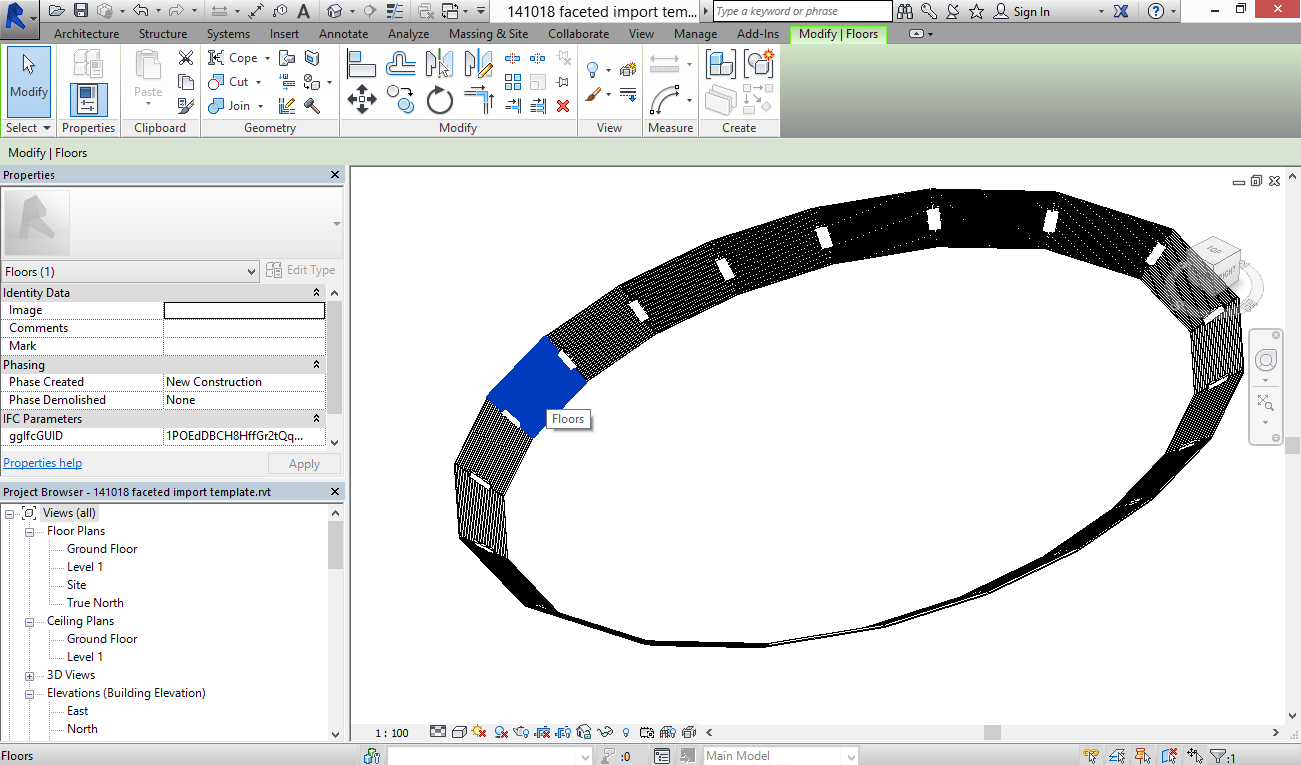Click the Rotate tool icon

coord(440,100)
